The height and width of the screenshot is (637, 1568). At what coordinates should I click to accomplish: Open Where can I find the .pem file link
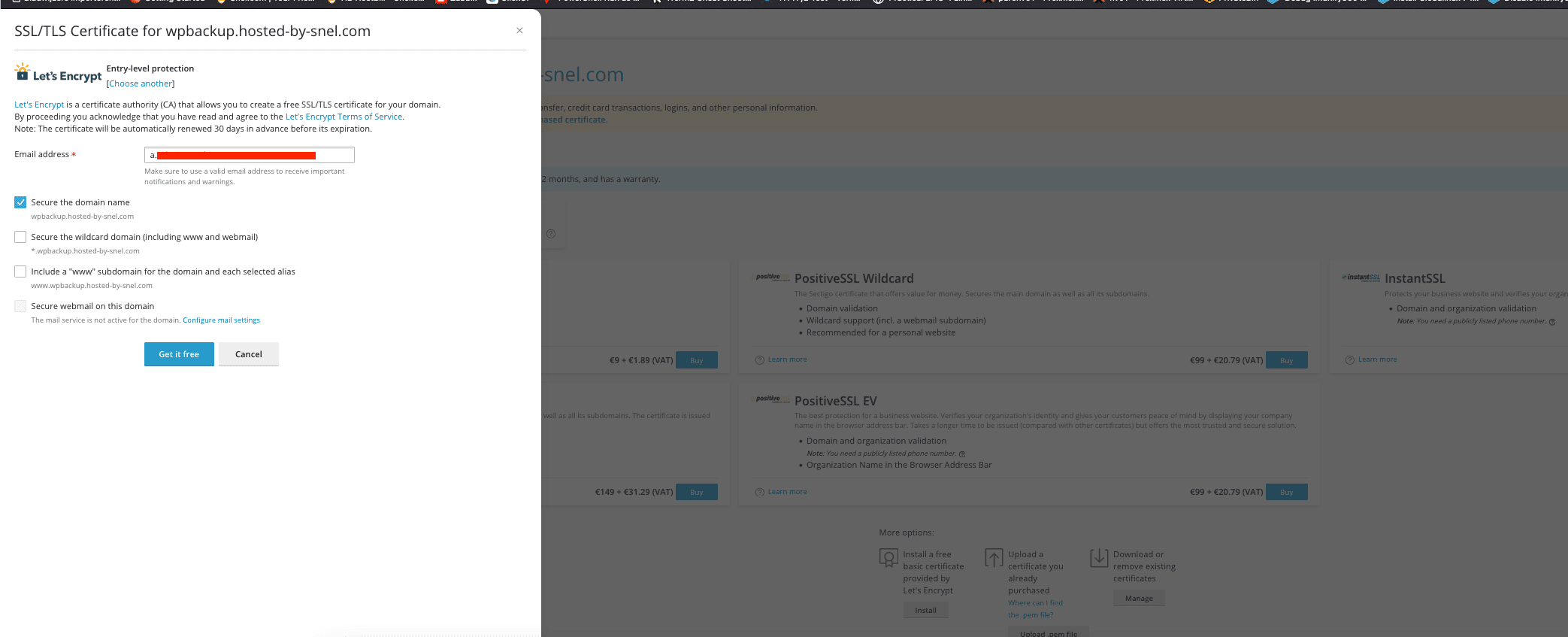click(x=1035, y=608)
